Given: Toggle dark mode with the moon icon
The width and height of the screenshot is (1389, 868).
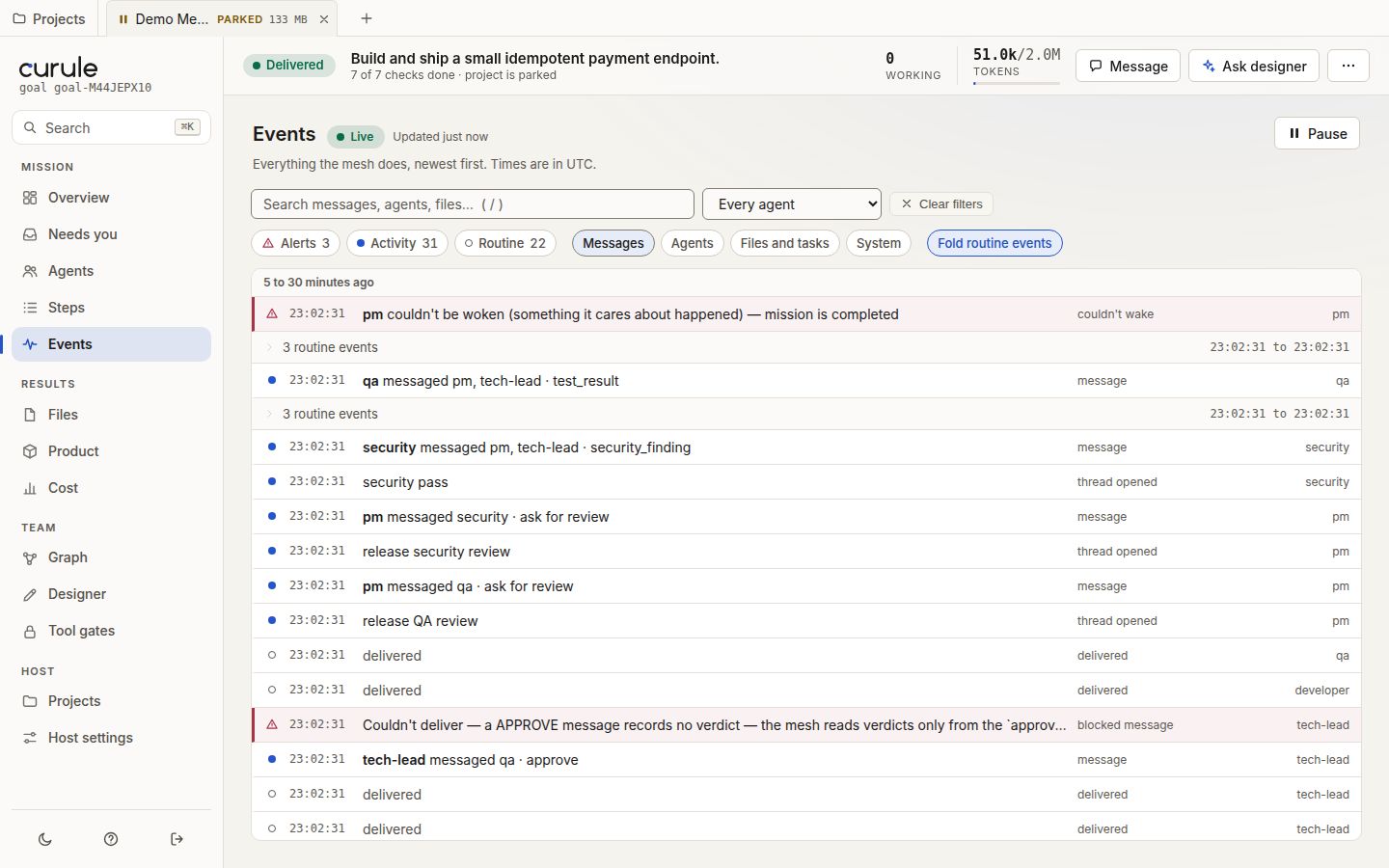Looking at the screenshot, I should click(x=45, y=839).
